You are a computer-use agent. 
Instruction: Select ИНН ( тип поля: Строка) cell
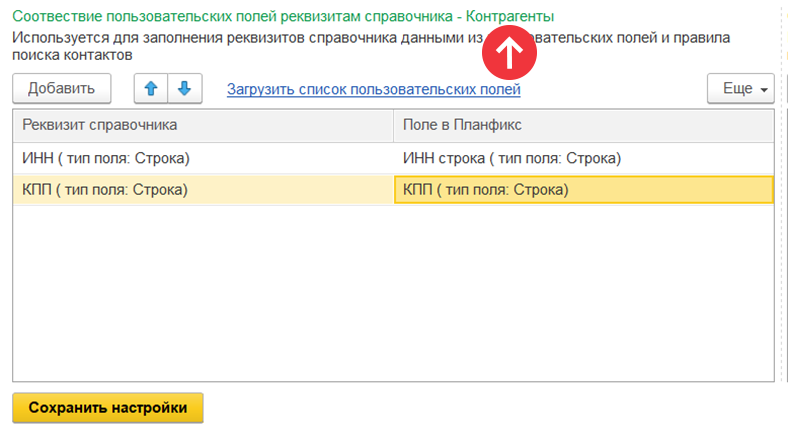[203, 158]
